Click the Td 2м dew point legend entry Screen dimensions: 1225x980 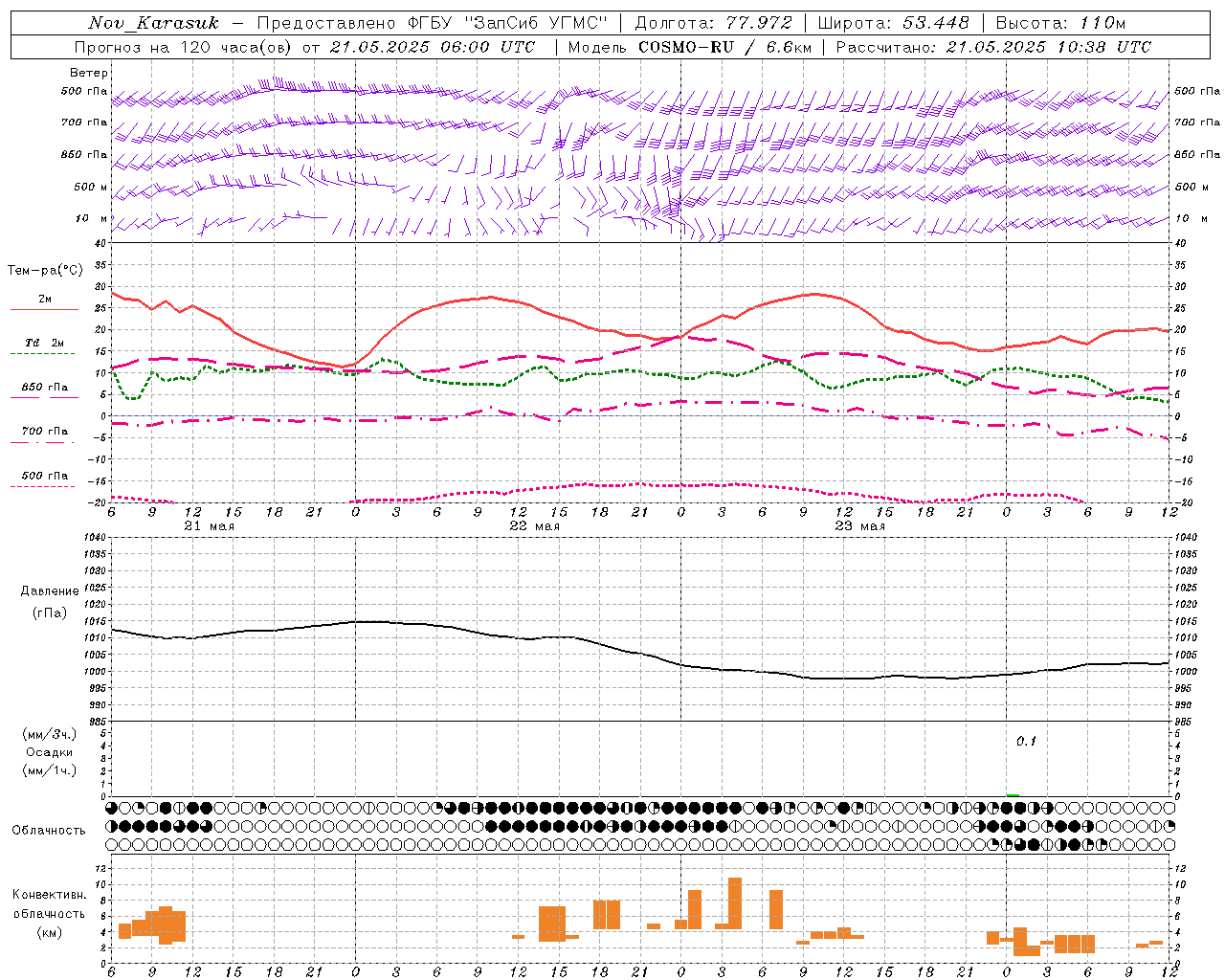(45, 343)
